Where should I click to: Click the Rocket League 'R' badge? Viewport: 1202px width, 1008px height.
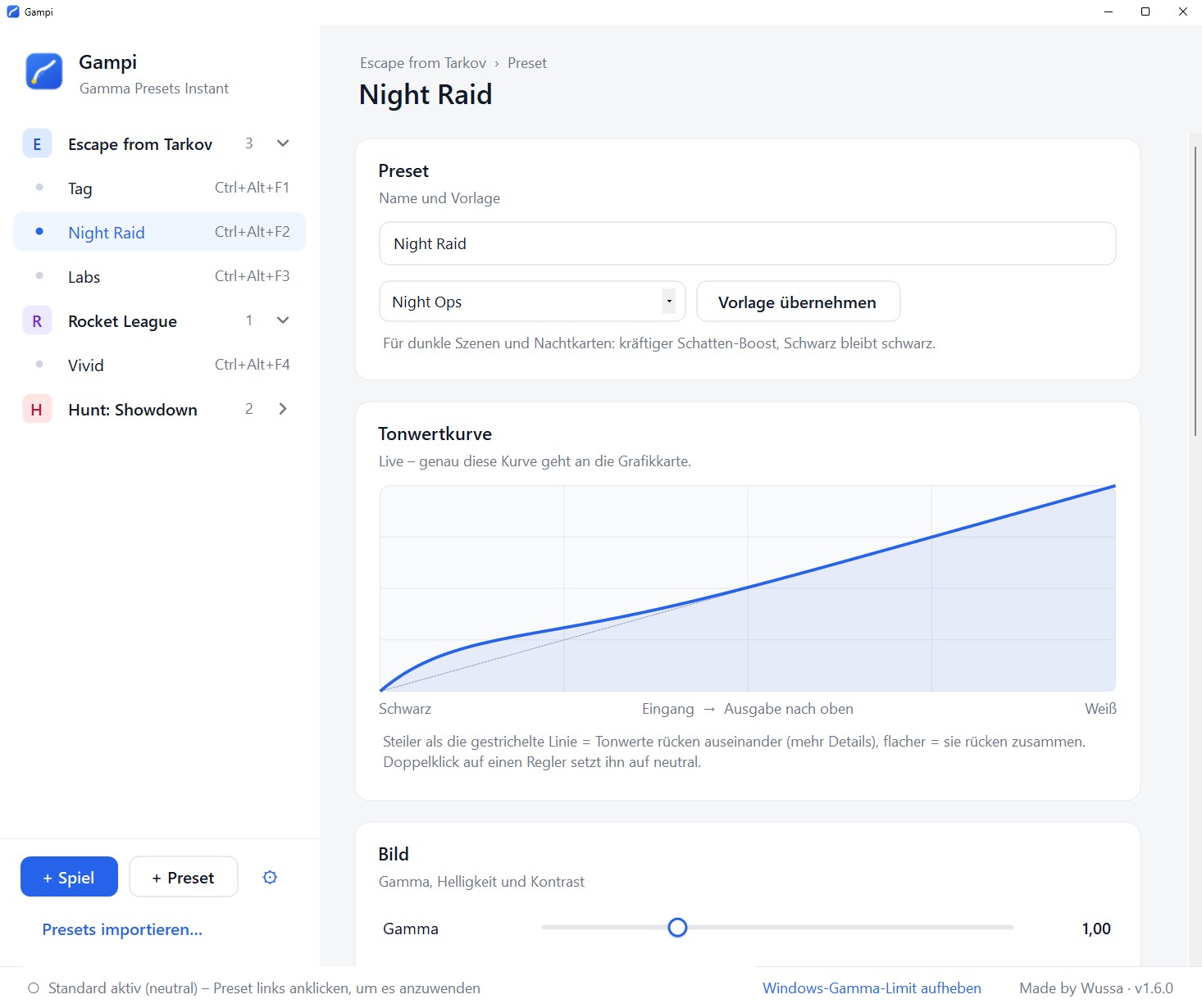pyautogui.click(x=37, y=321)
